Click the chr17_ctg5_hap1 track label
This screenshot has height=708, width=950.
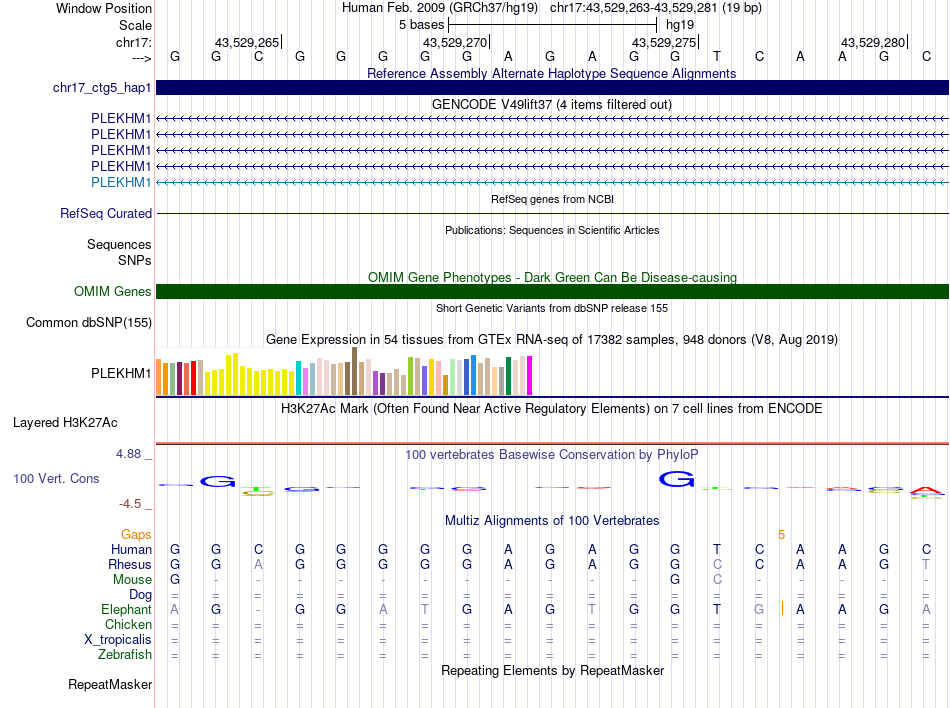pyautogui.click(x=102, y=88)
